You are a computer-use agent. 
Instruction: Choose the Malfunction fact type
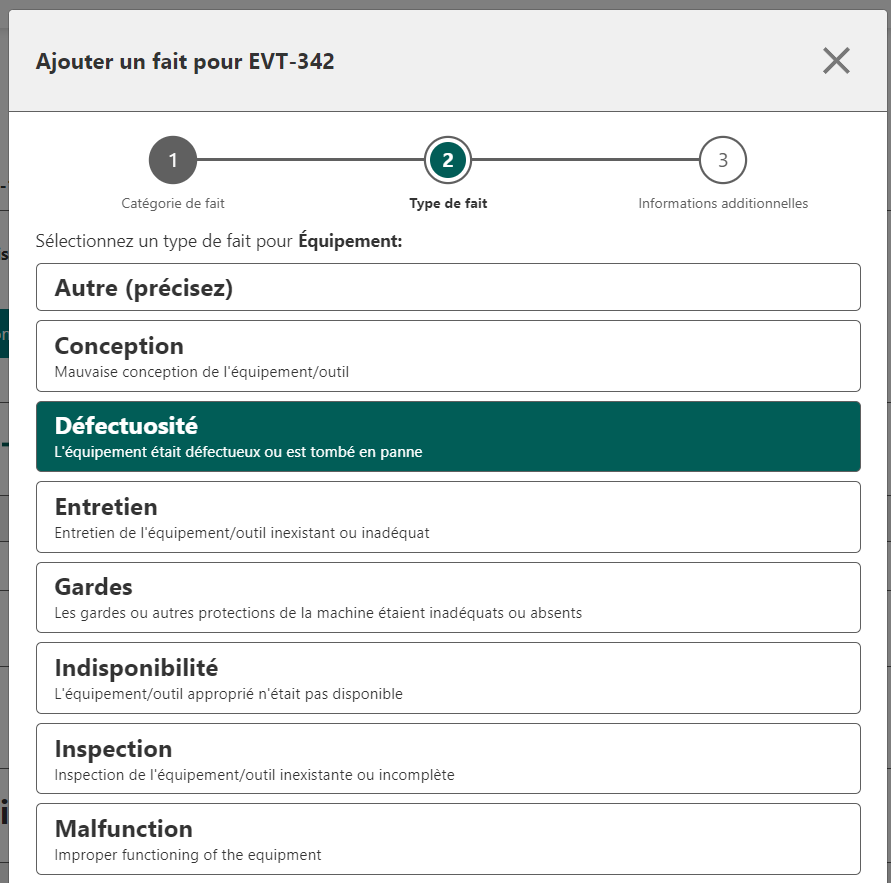(x=448, y=839)
